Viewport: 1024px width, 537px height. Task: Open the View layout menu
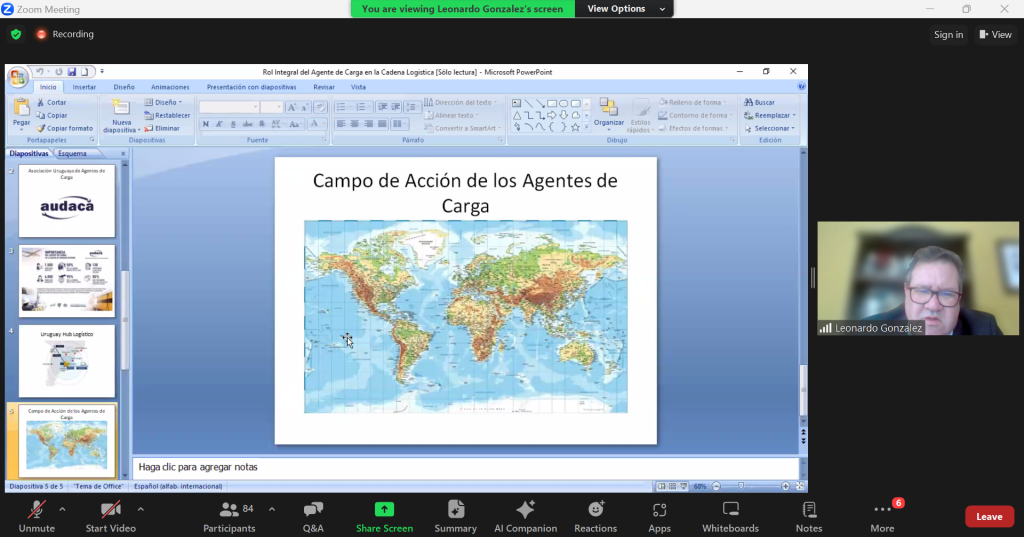(x=995, y=35)
